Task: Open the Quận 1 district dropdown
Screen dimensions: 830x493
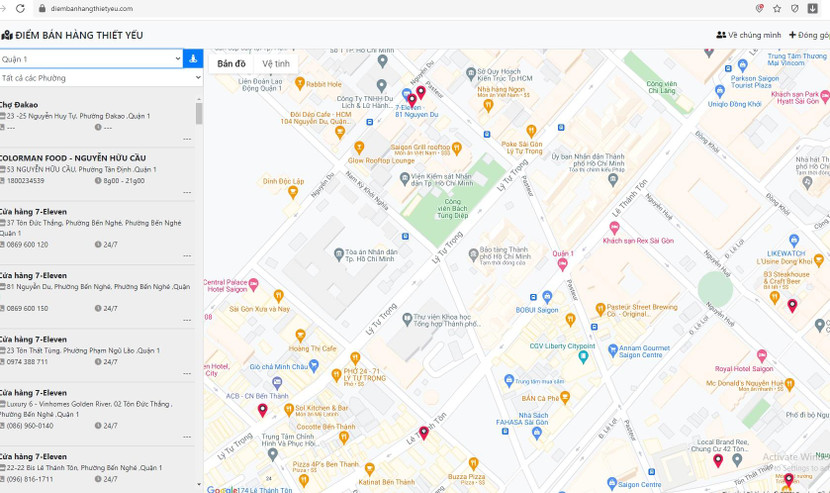Action: (91, 59)
